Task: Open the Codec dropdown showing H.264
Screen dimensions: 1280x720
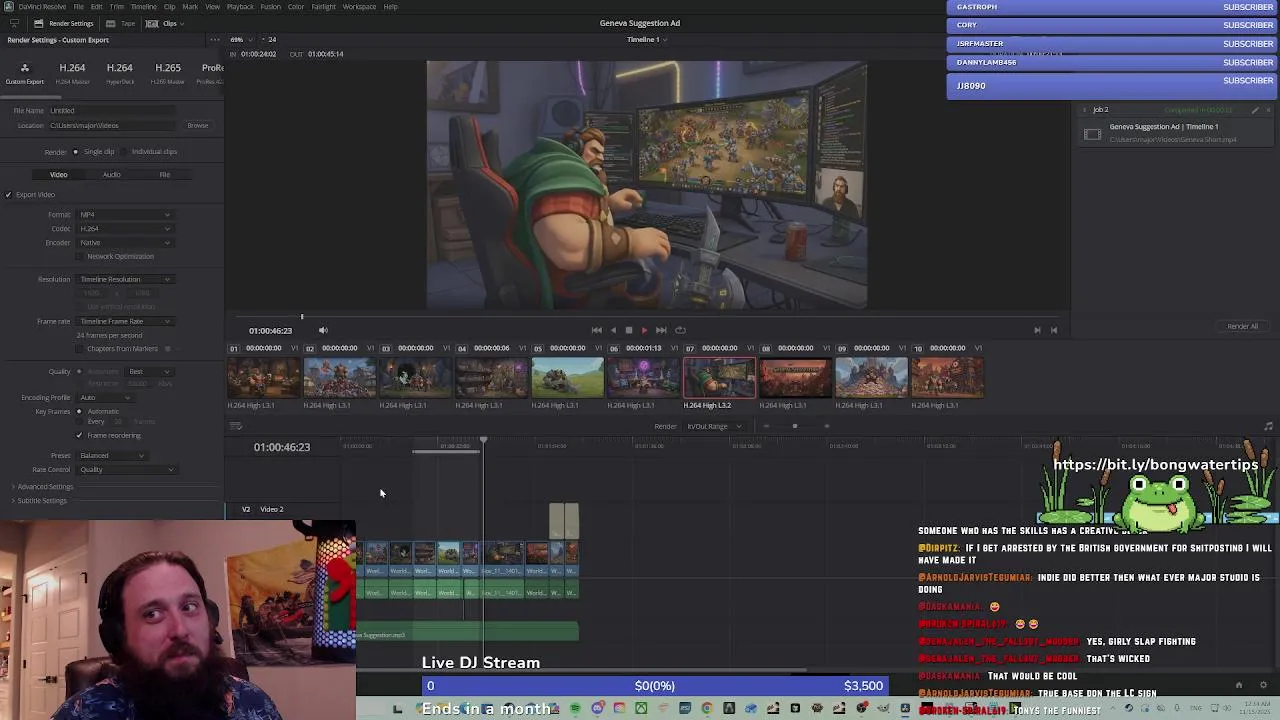Action: click(125, 229)
